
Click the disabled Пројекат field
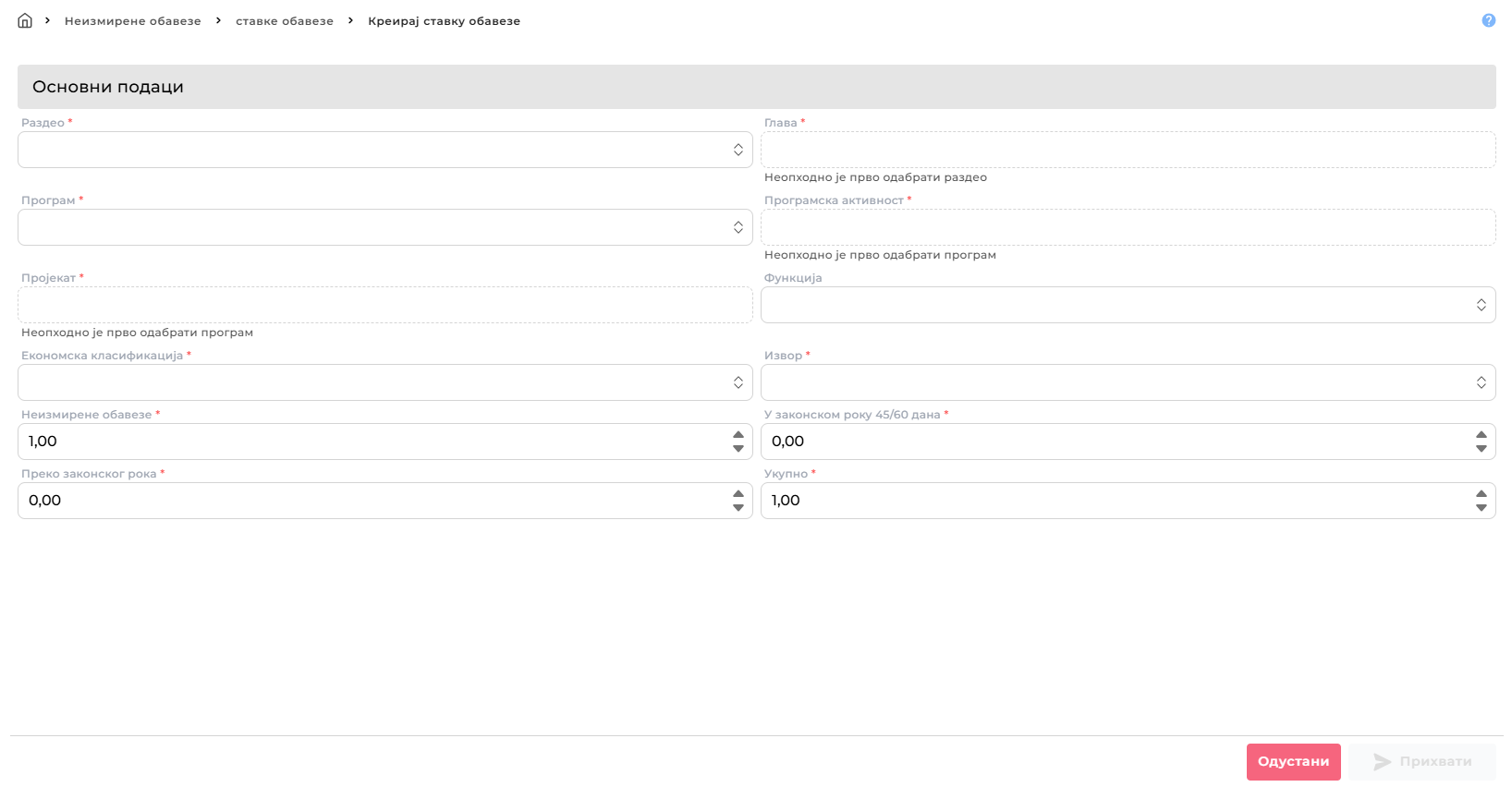coord(385,305)
